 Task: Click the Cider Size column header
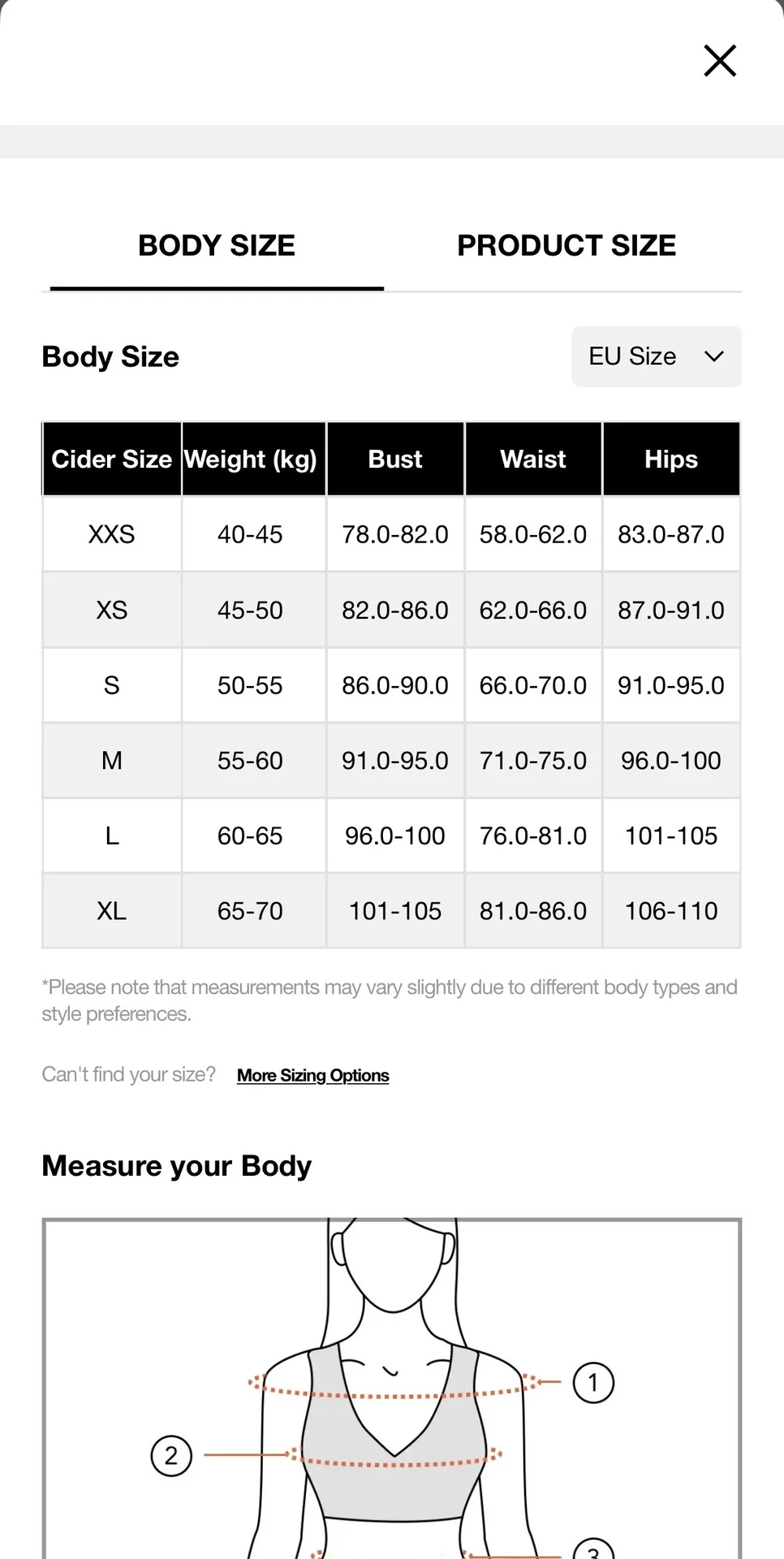112,459
